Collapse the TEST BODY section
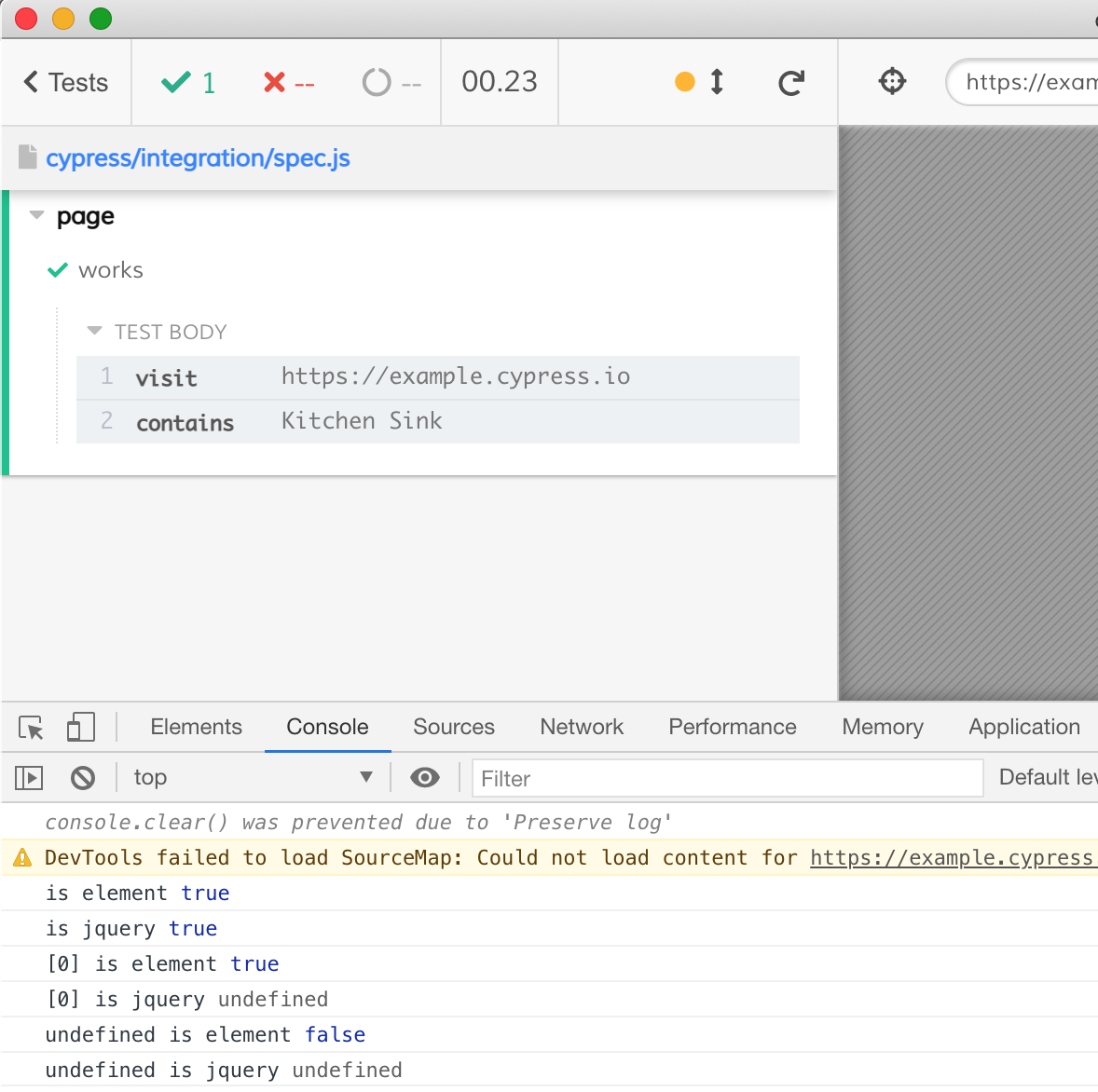 [93, 331]
